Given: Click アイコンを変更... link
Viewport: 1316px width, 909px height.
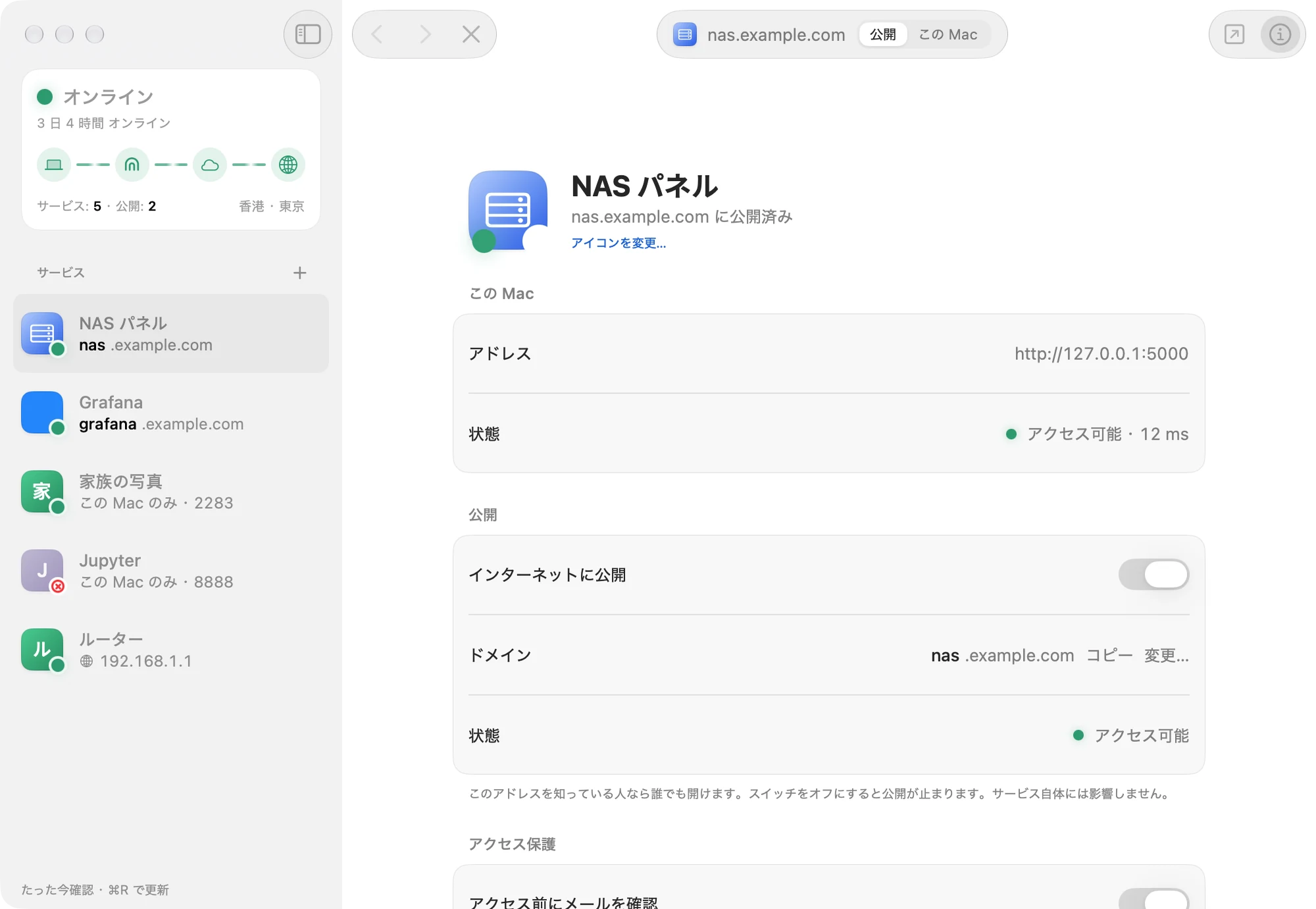Looking at the screenshot, I should (x=619, y=243).
